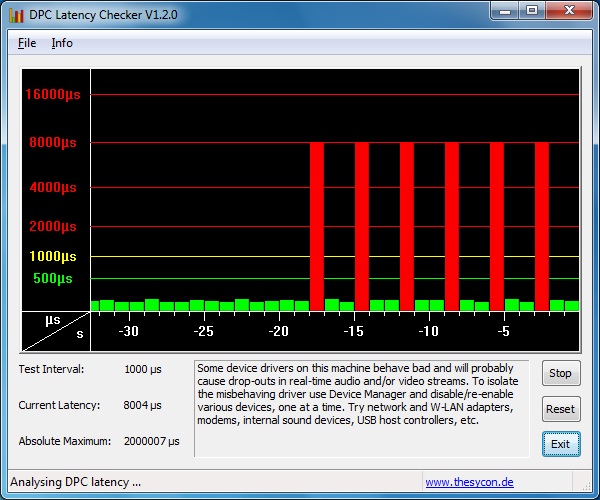Viewport: 600px width, 500px height.
Task: Exit the application using the Exit button
Action: [x=560, y=444]
